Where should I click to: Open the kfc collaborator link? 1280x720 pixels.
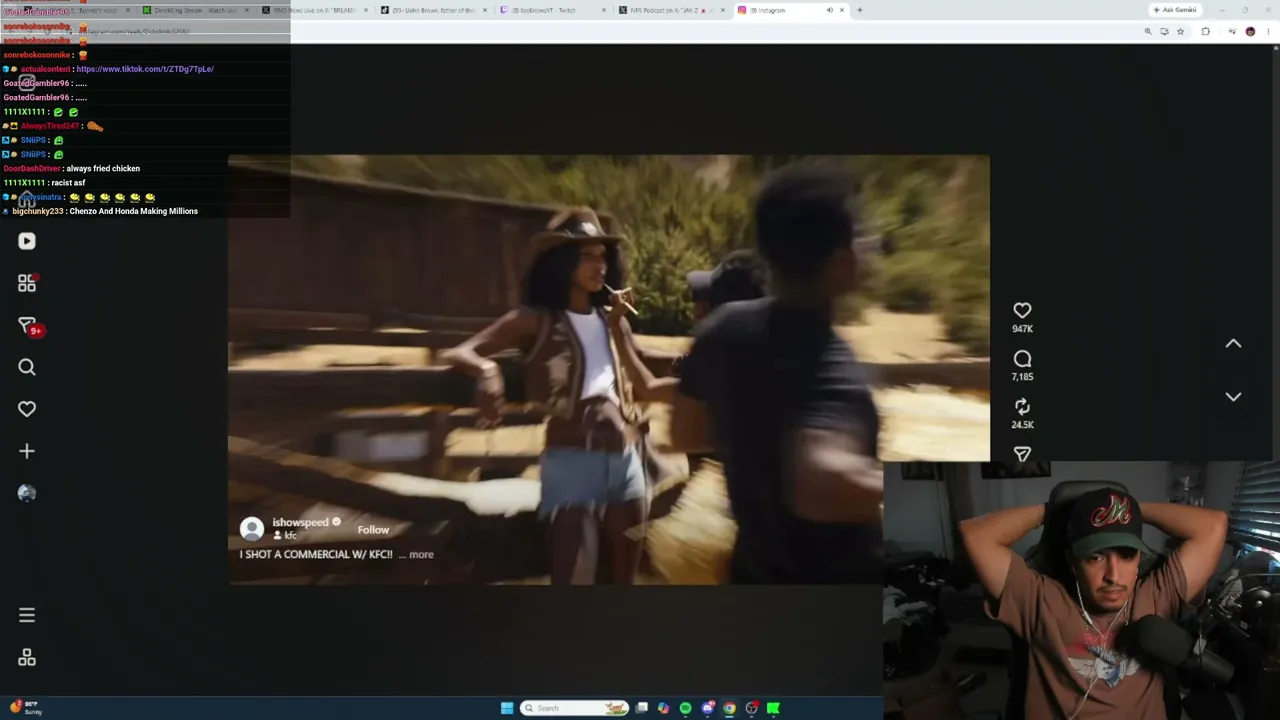point(290,536)
